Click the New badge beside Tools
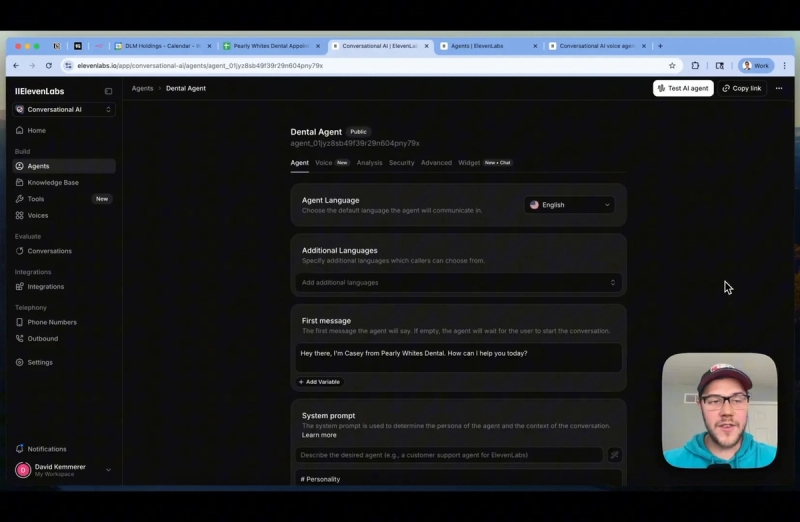The image size is (800, 522). [102, 199]
